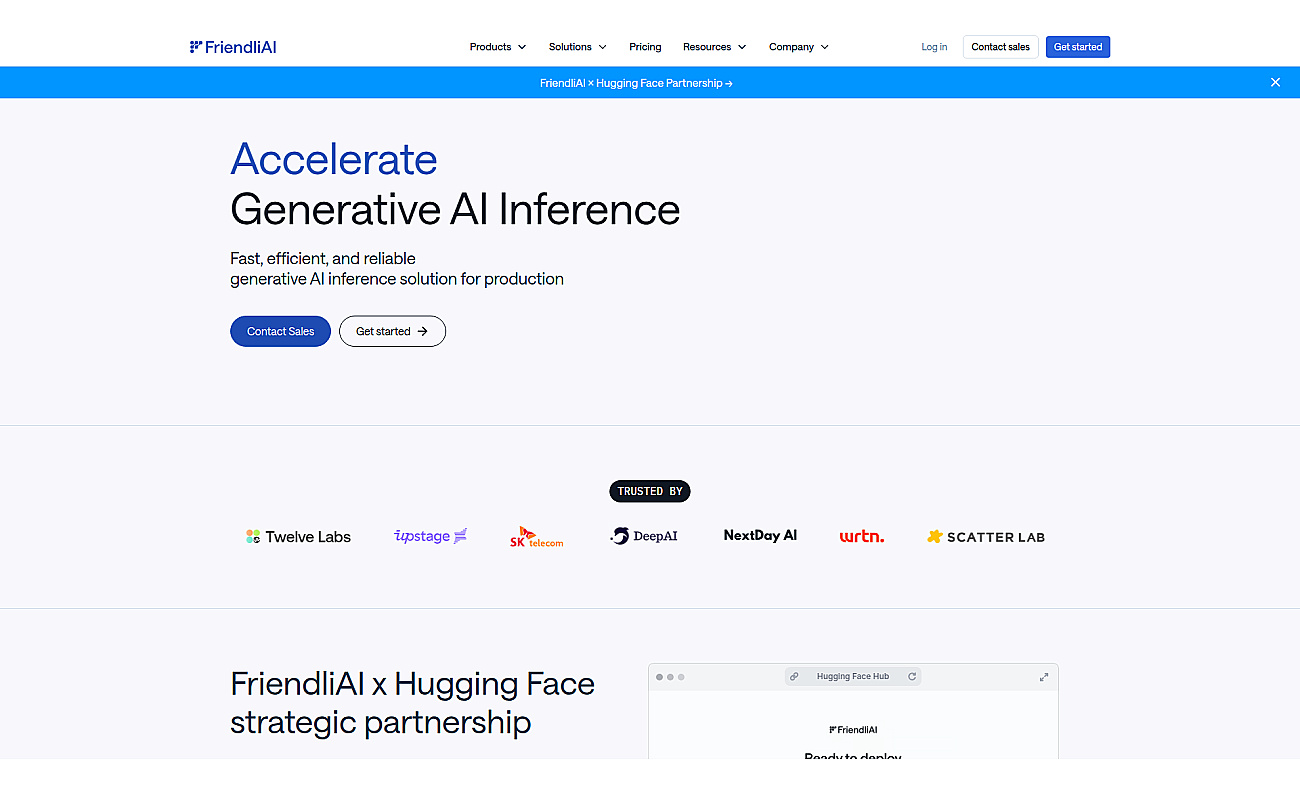Click "FriendliAI x Hugging Face strategic partnership" heading
The image size is (1300, 788).
pyautogui.click(x=412, y=703)
